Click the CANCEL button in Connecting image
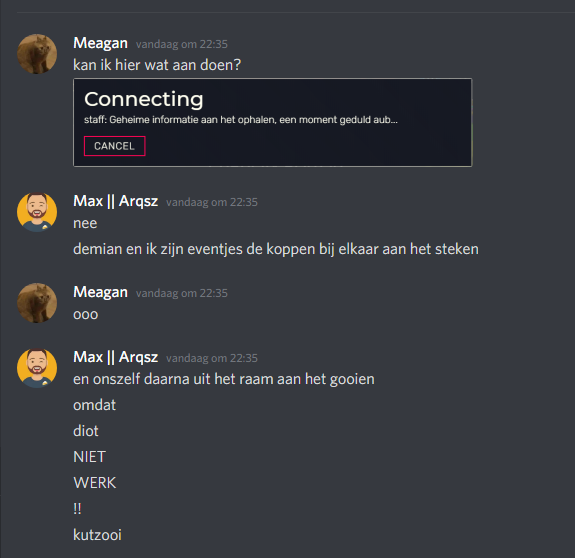575x558 pixels. click(x=114, y=146)
